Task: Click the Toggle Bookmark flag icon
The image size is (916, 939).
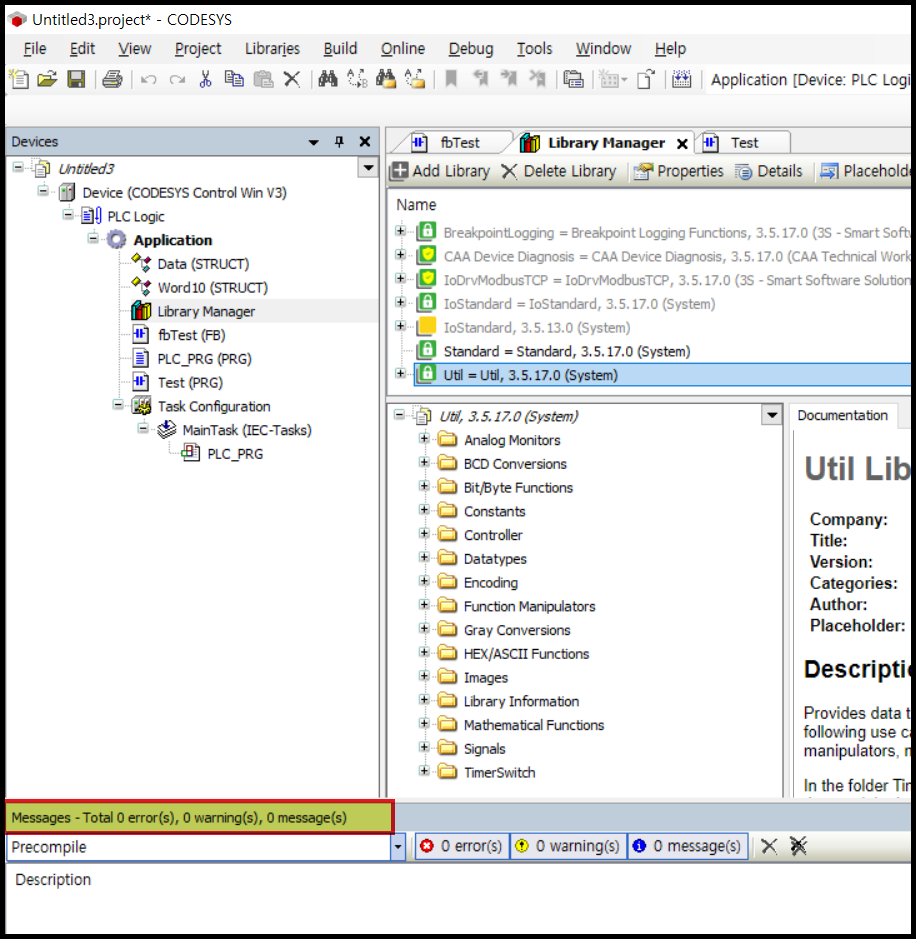Action: pyautogui.click(x=451, y=79)
